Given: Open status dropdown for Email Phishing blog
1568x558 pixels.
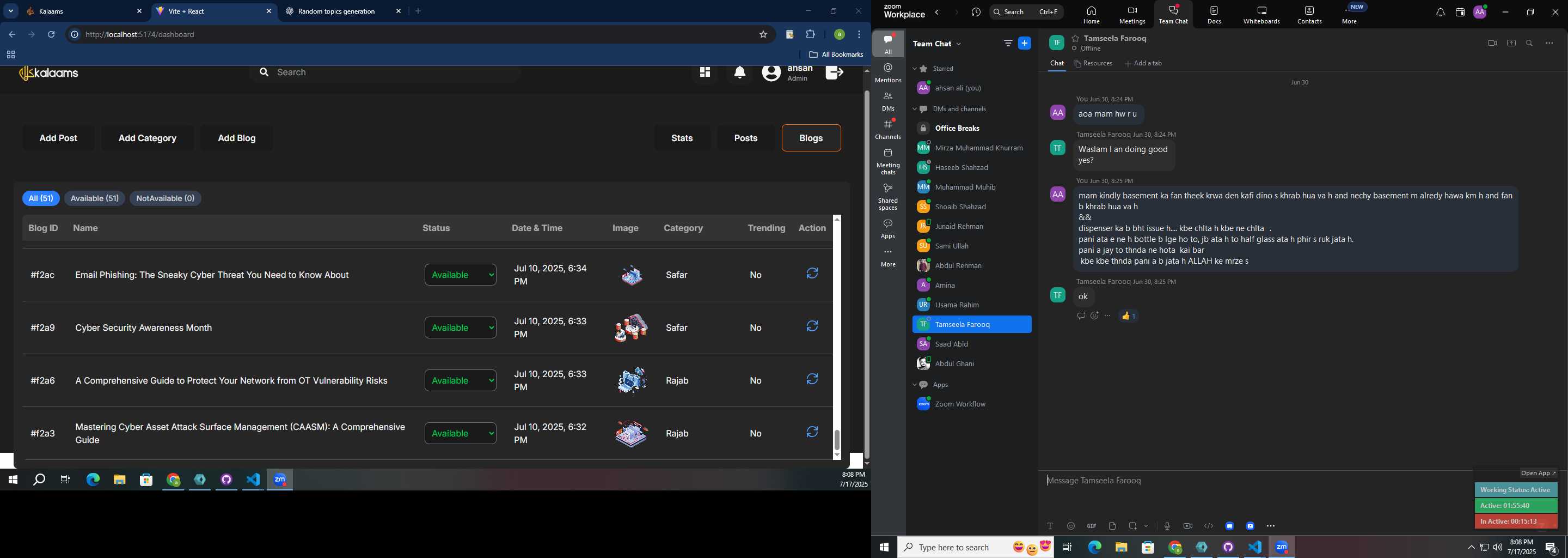Looking at the screenshot, I should pos(460,275).
